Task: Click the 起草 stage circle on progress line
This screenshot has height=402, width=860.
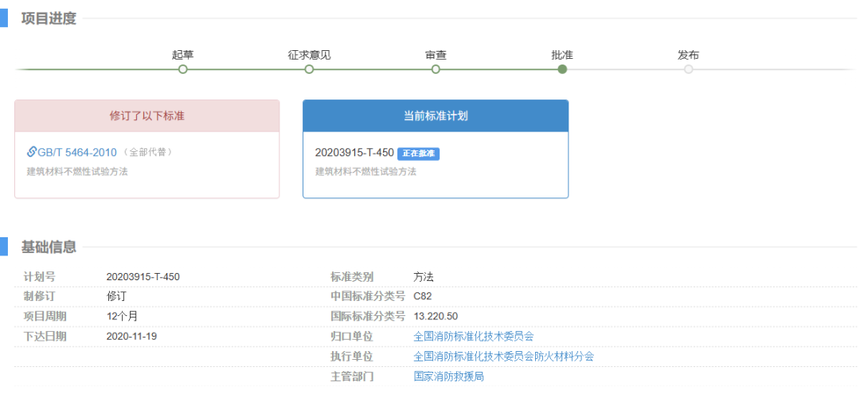Action: click(x=182, y=69)
